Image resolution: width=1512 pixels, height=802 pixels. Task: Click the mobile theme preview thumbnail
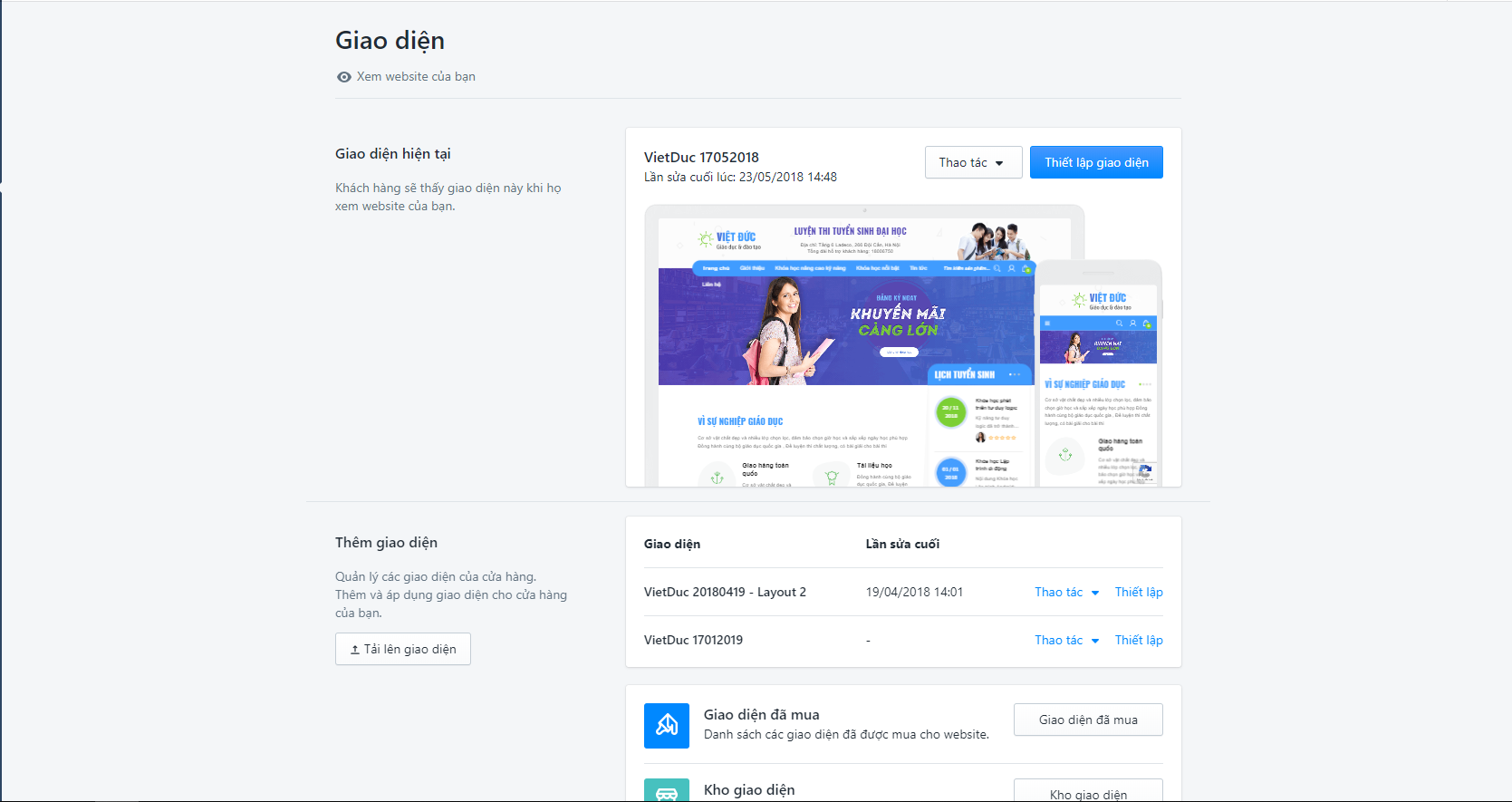point(1098,373)
